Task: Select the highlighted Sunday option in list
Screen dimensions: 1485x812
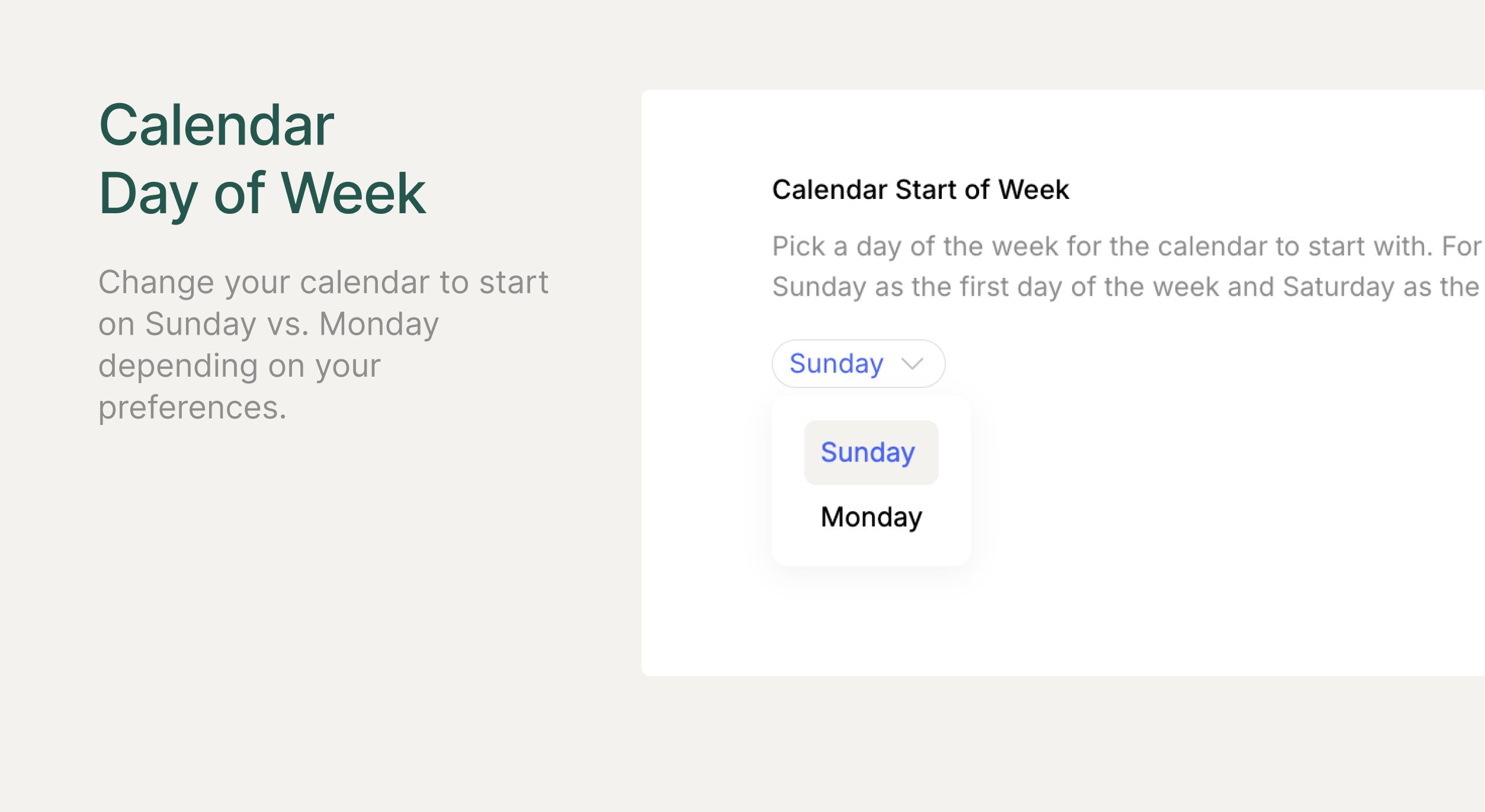Action: [871, 452]
